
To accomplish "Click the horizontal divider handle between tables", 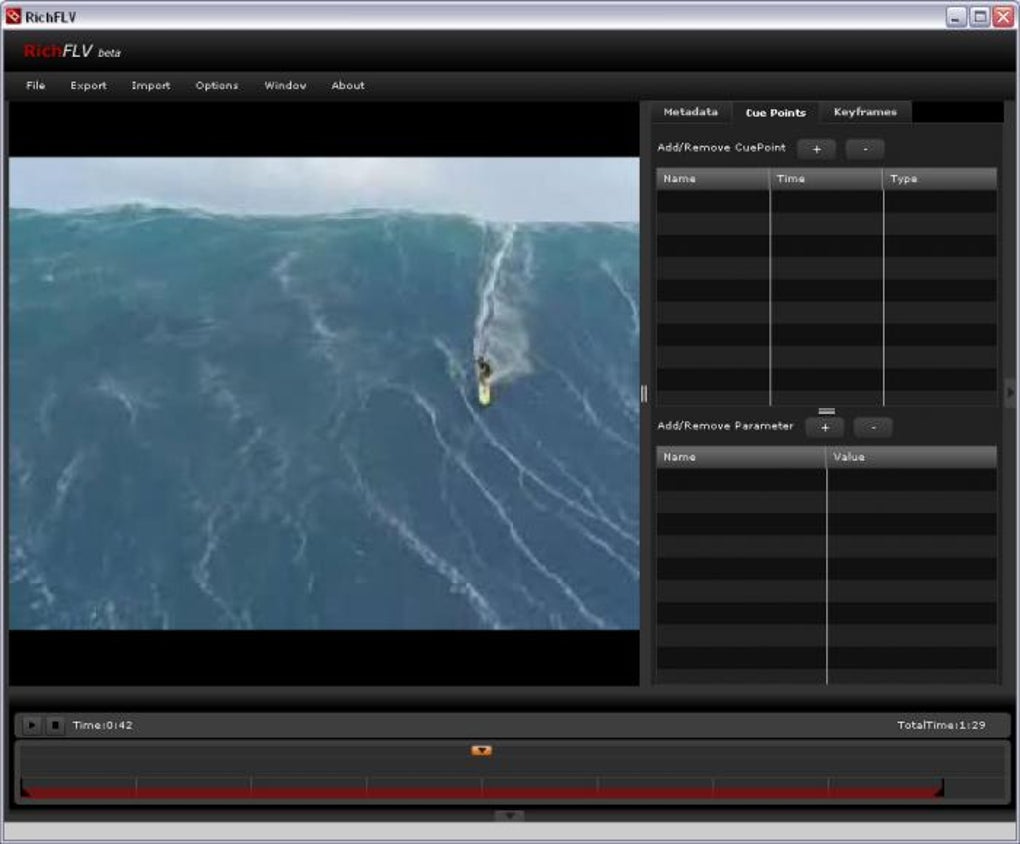I will tap(827, 411).
